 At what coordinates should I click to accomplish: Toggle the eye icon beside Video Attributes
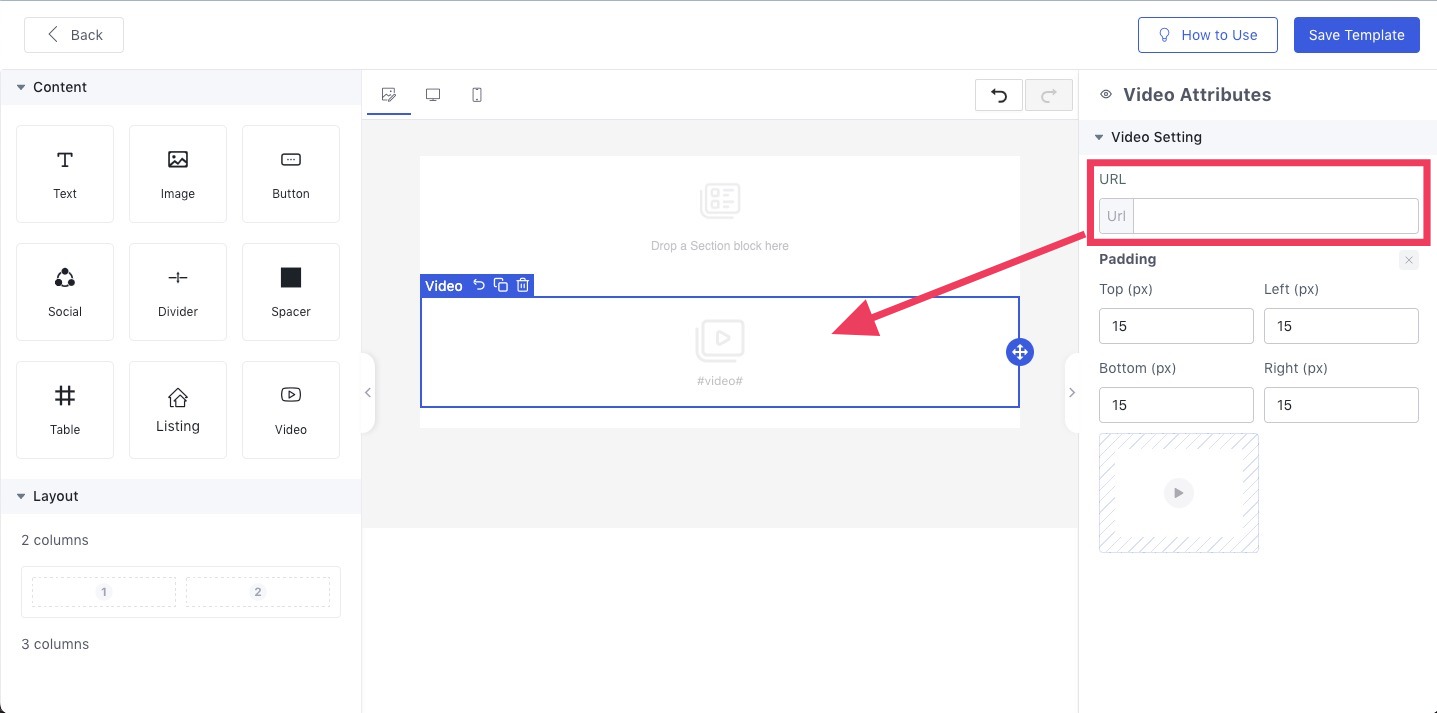[1106, 95]
